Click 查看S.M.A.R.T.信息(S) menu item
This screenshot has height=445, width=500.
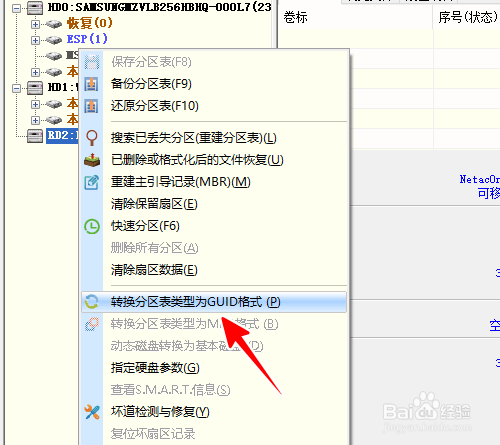click(x=214, y=390)
